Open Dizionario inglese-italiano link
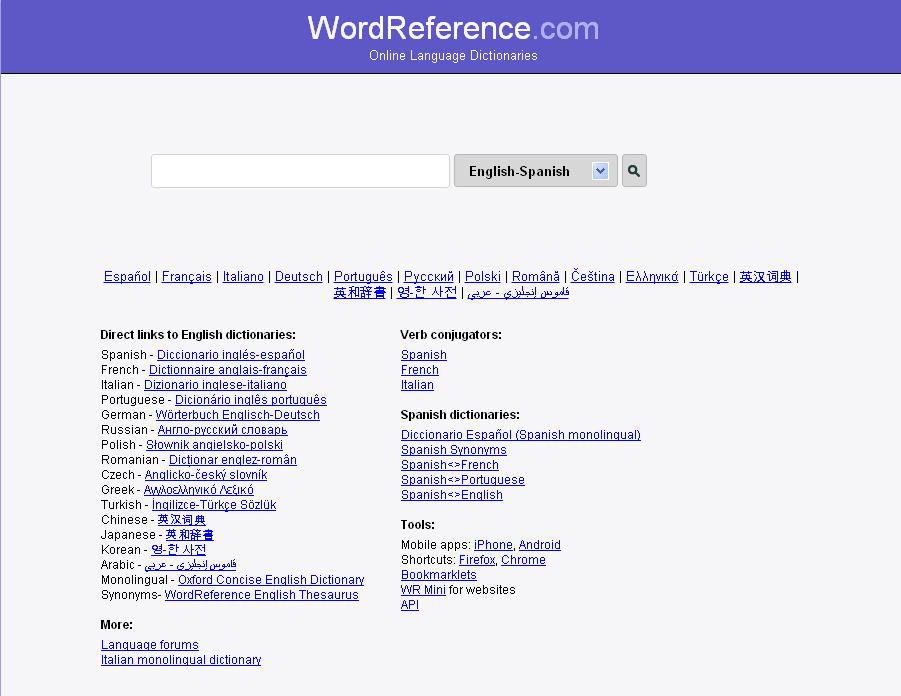 [215, 384]
